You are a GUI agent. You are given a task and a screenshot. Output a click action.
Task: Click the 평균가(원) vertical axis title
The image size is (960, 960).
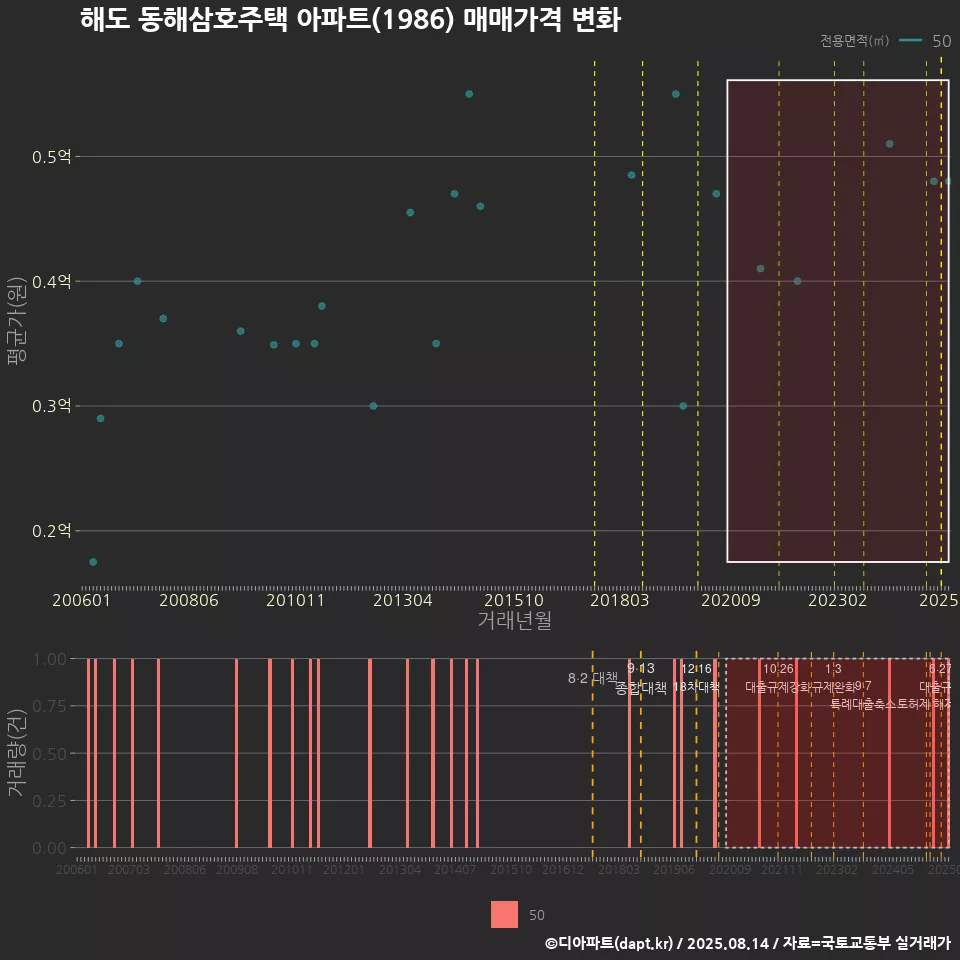[x=17, y=320]
